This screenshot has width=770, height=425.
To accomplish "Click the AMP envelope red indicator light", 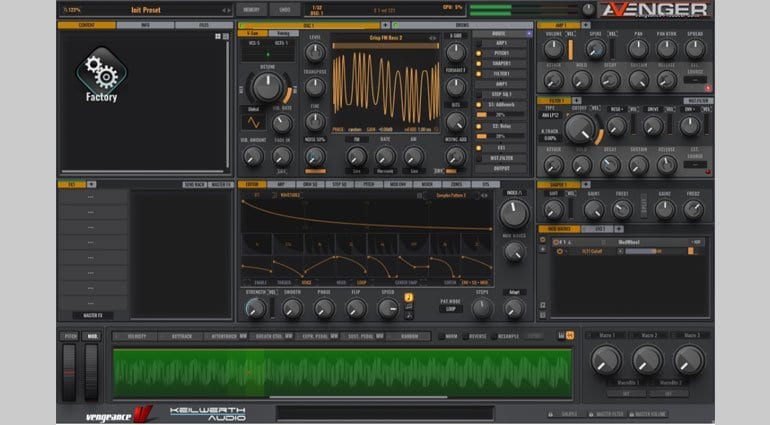I will point(708,88).
